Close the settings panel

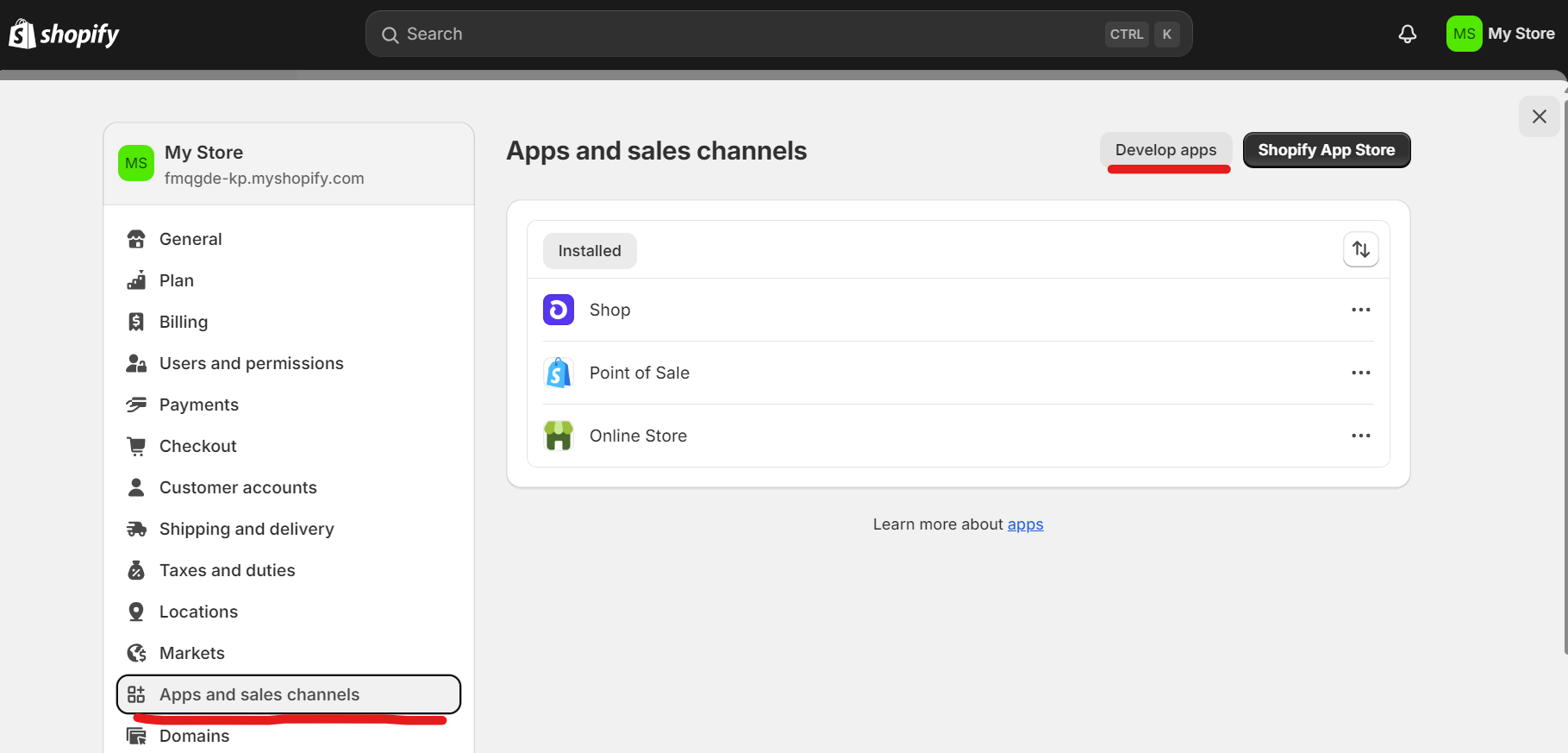point(1540,116)
